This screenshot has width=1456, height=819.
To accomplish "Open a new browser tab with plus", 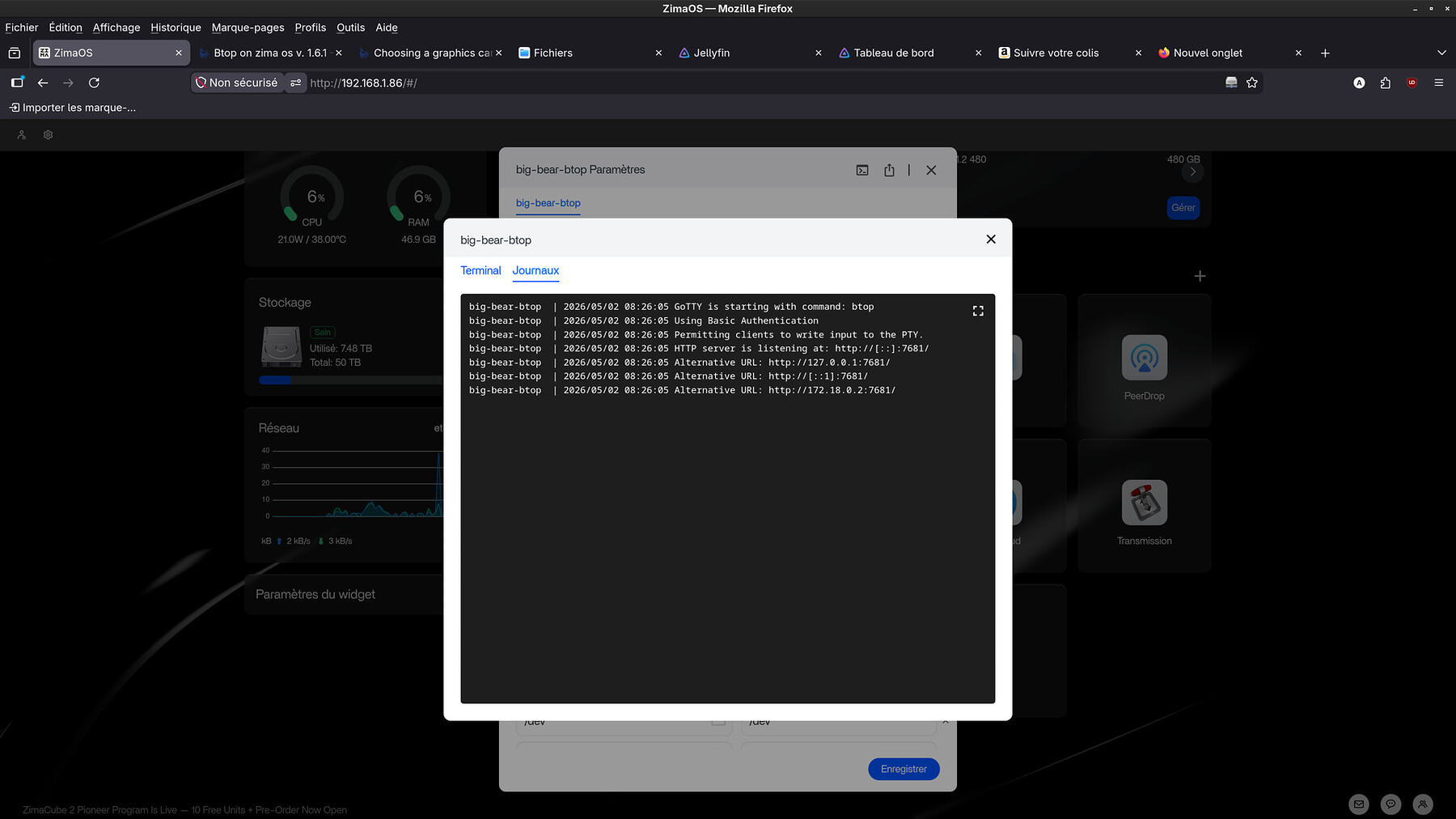I will click(x=1325, y=53).
